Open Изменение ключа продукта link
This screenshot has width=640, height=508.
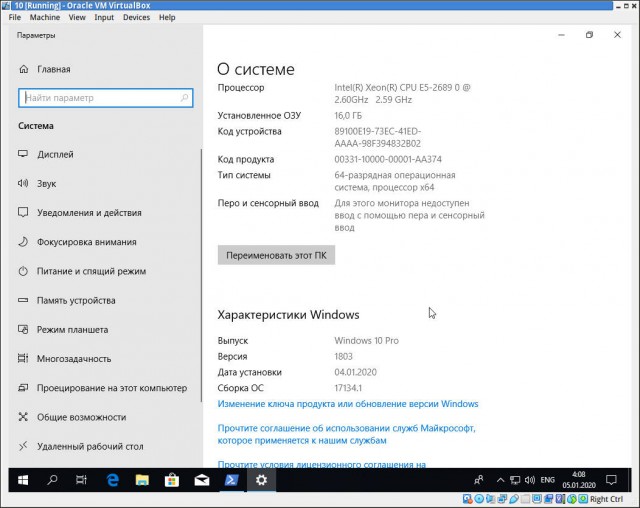coord(348,404)
